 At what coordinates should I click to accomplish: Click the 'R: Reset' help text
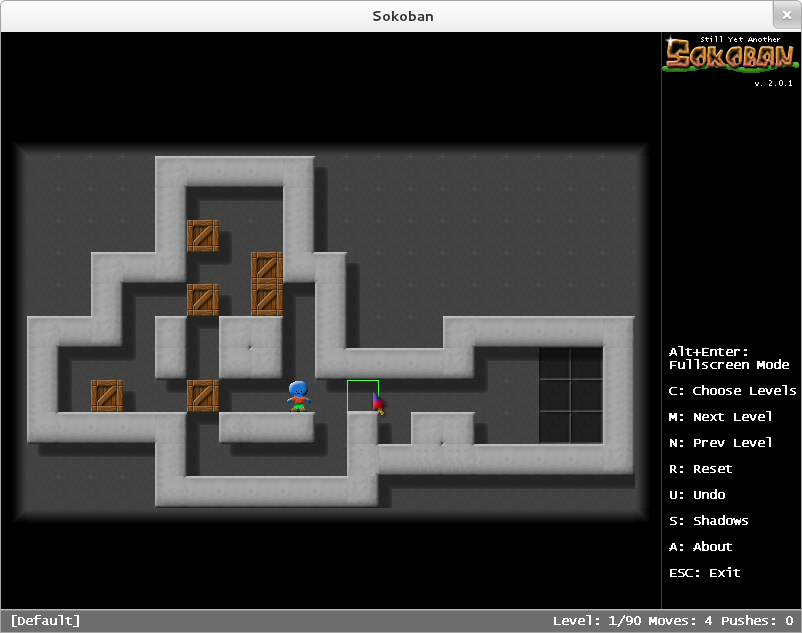[x=700, y=469]
